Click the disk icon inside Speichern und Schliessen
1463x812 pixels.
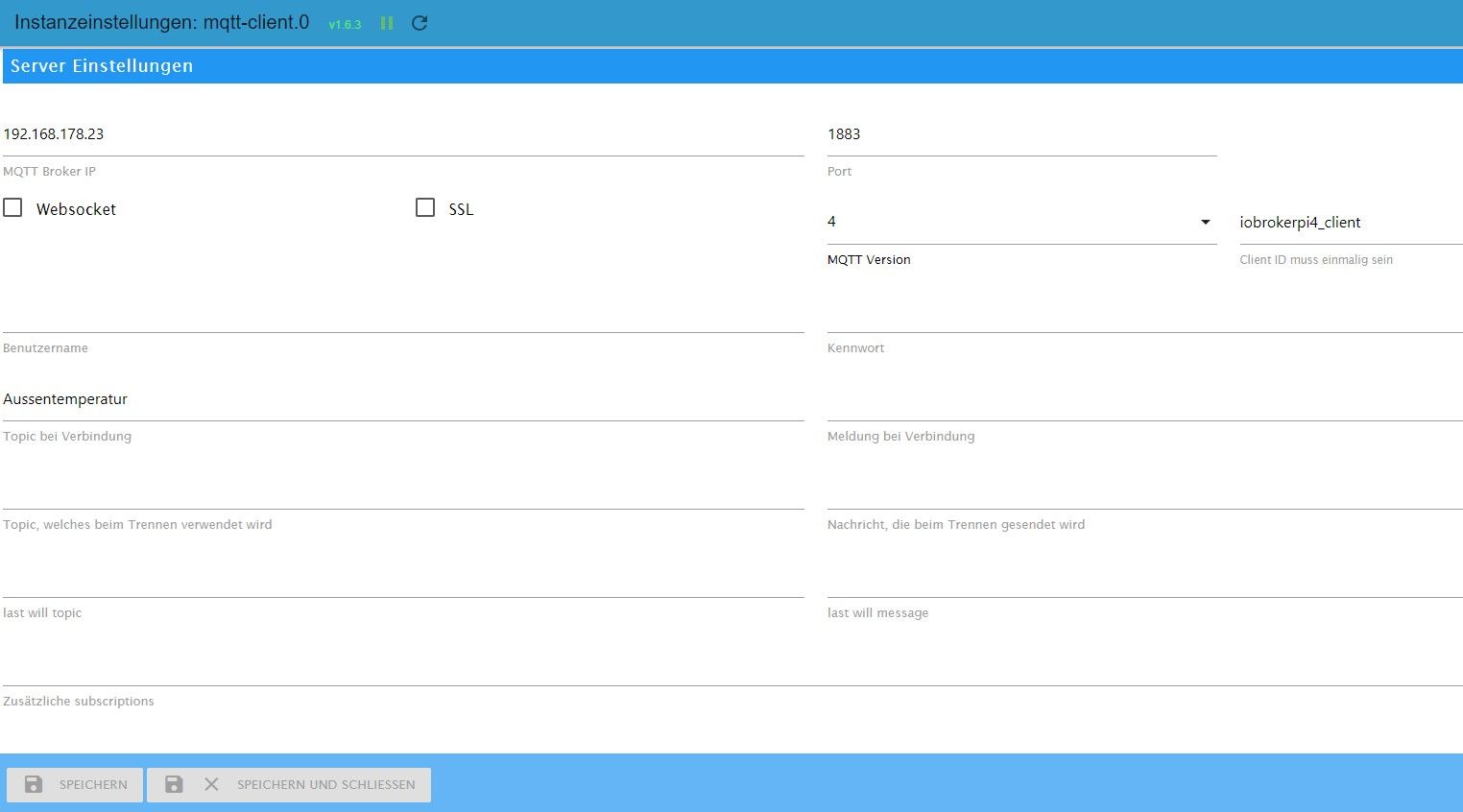[173, 784]
